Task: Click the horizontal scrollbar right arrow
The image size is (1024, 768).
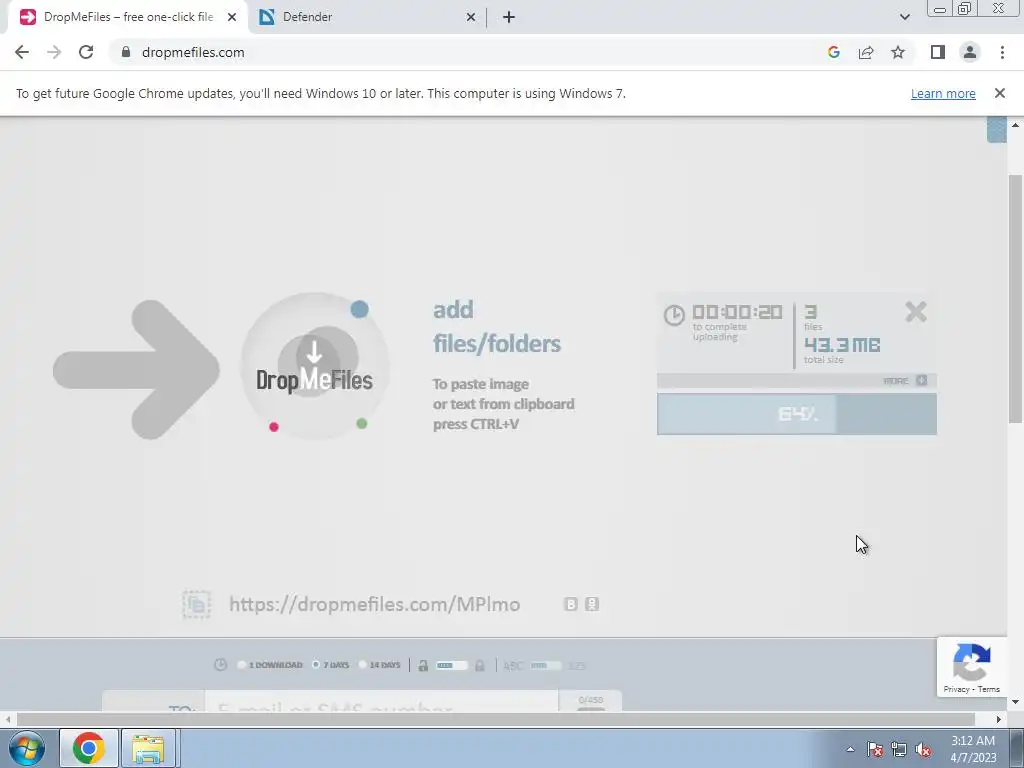Action: (x=999, y=719)
